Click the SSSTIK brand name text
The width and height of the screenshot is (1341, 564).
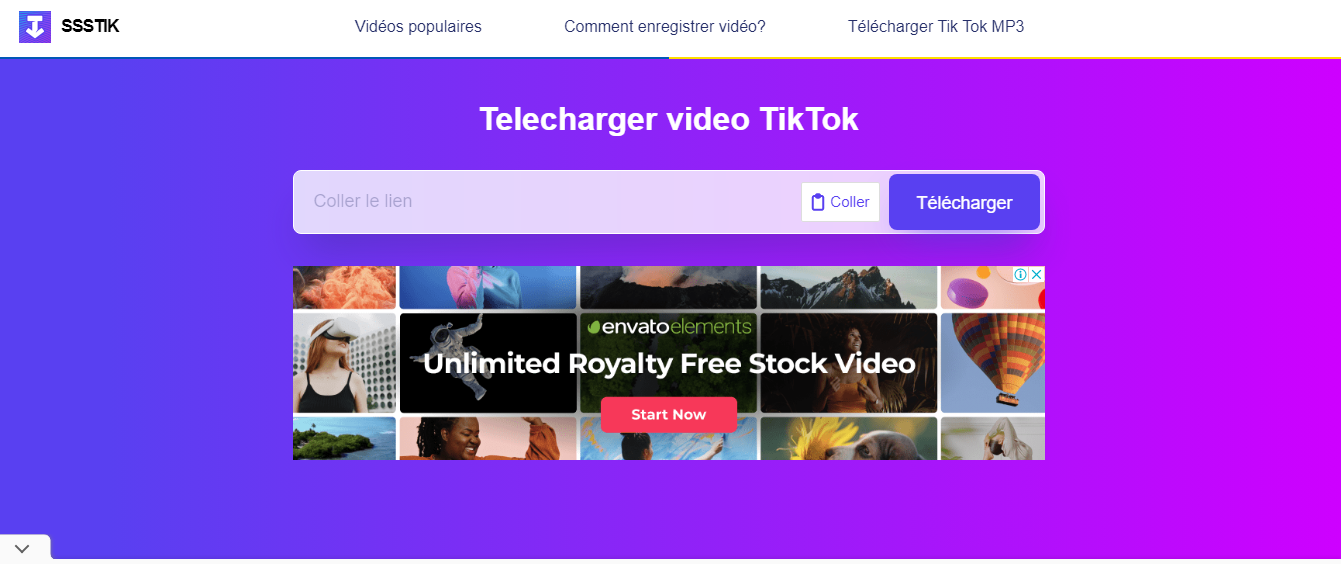tap(90, 27)
